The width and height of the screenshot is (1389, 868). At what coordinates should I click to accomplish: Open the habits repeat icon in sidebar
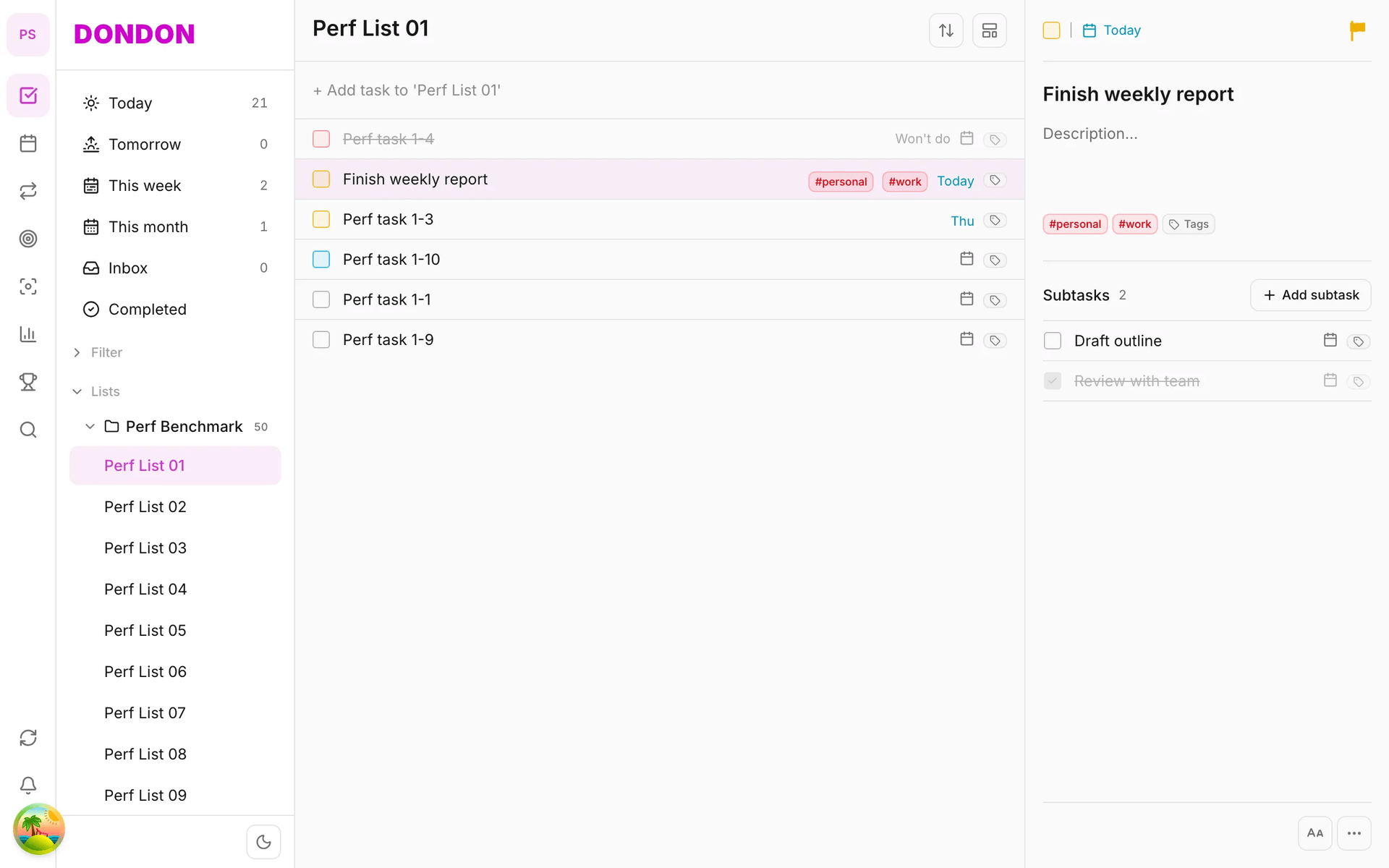point(28,191)
